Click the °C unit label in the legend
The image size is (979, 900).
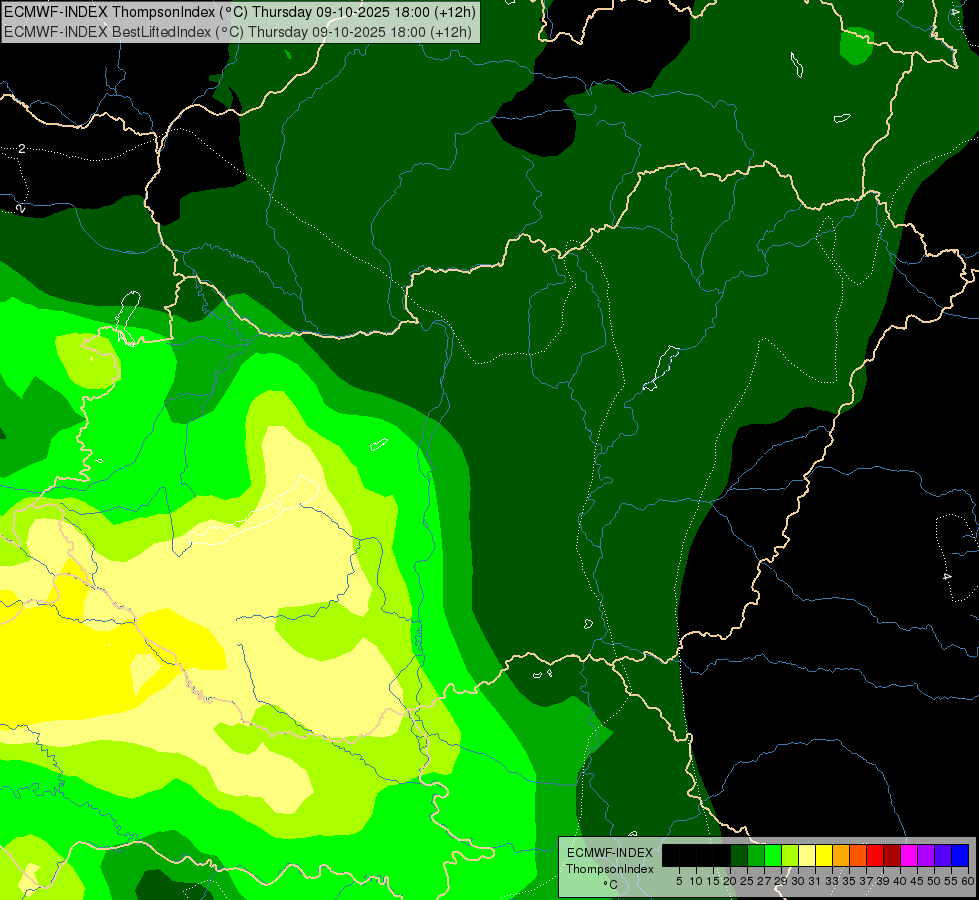609,884
